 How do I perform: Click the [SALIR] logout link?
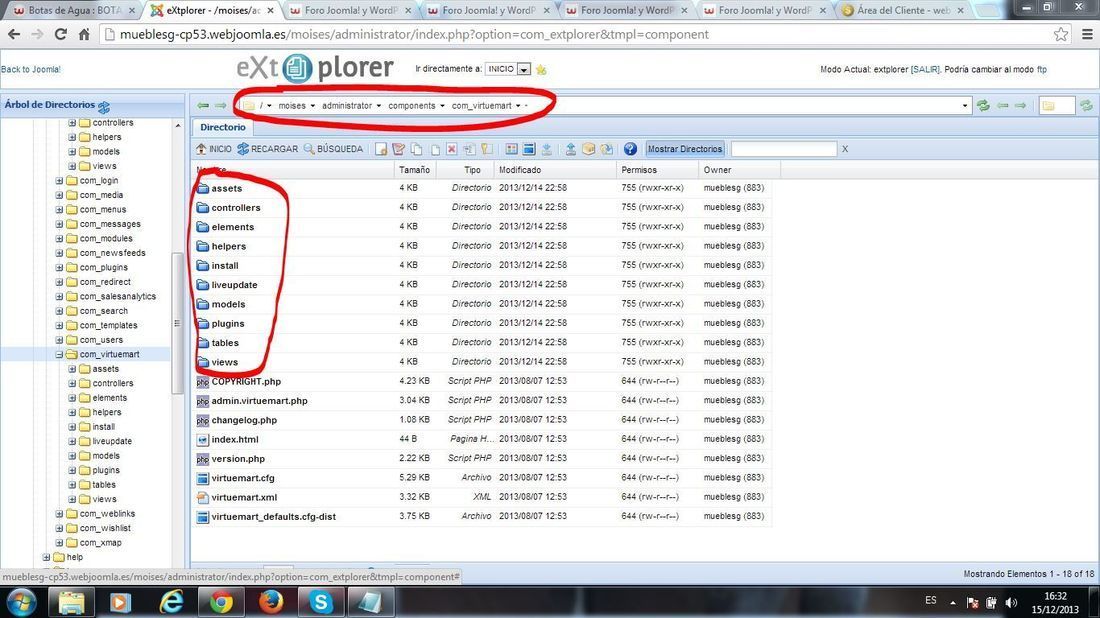point(925,69)
